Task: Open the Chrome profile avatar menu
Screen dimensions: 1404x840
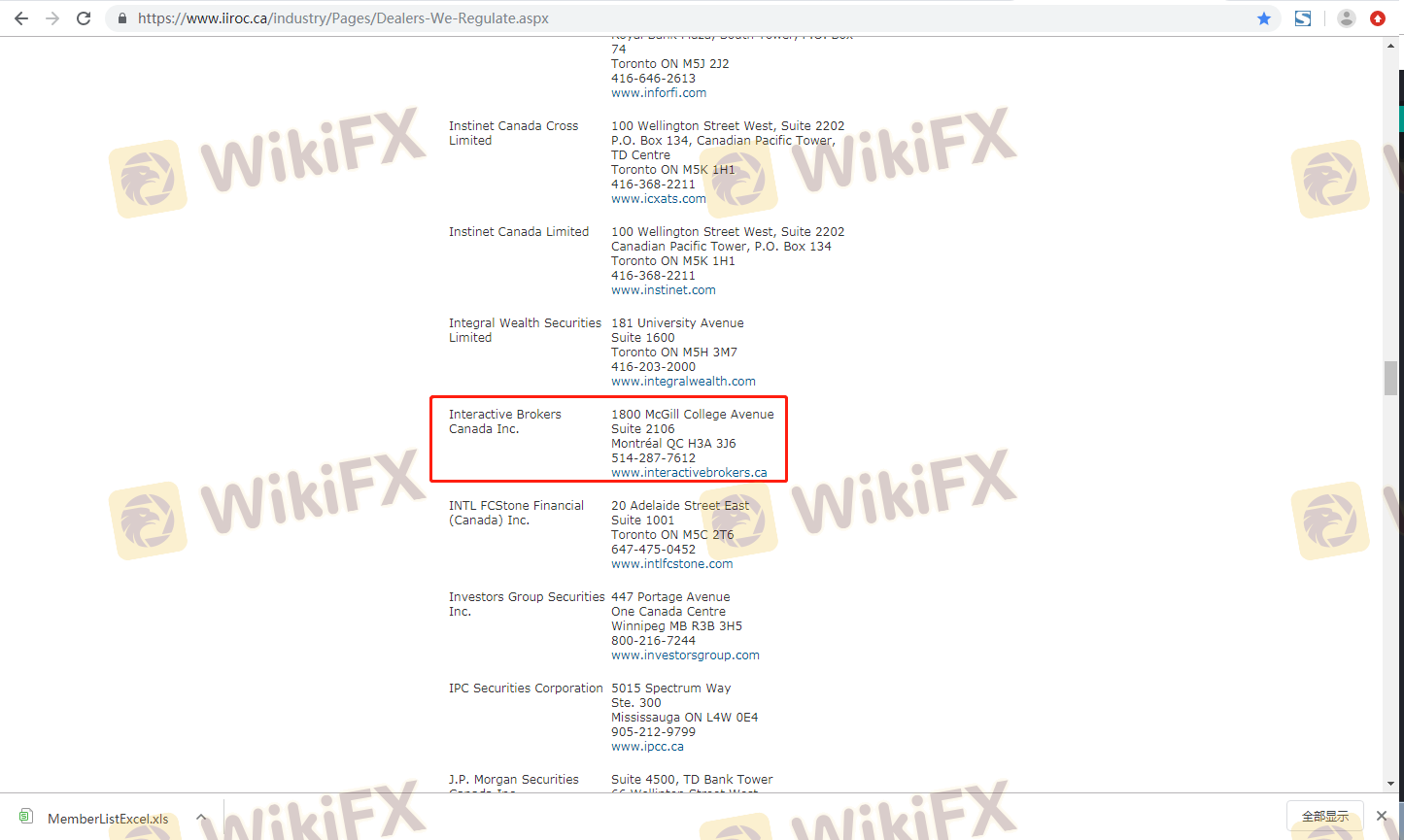Action: click(x=1347, y=18)
